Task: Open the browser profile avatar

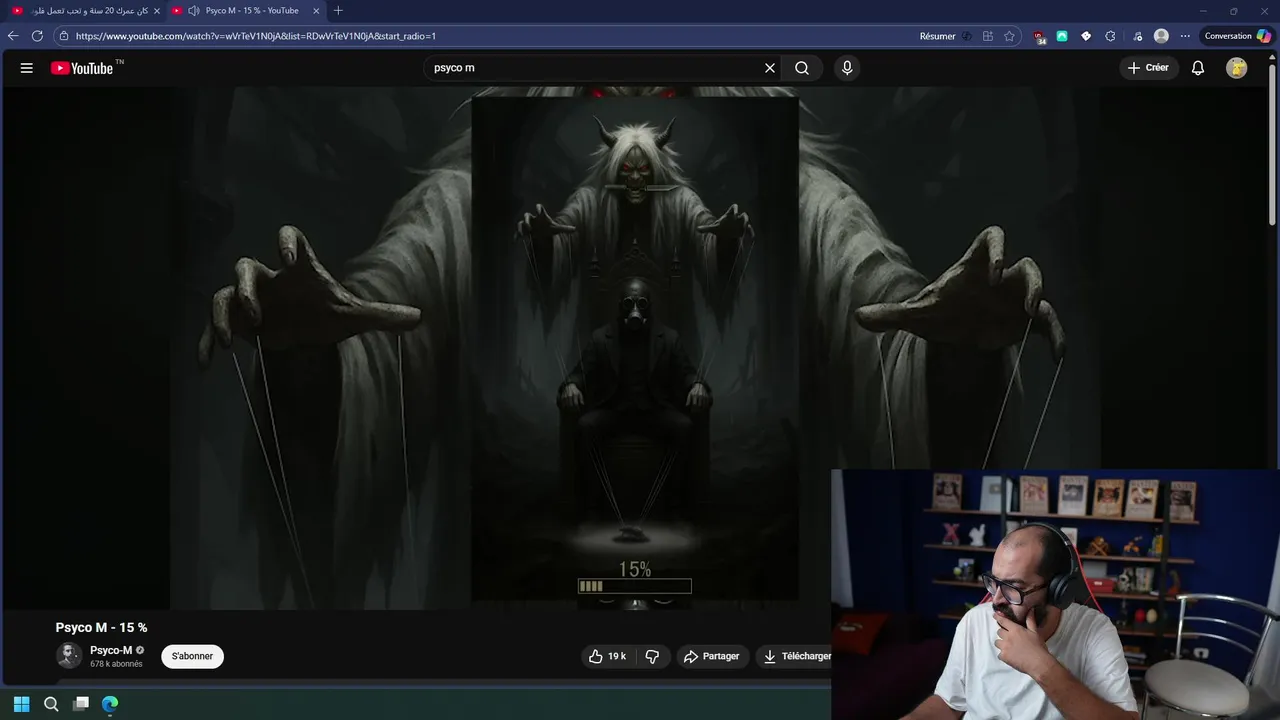Action: tap(1161, 36)
